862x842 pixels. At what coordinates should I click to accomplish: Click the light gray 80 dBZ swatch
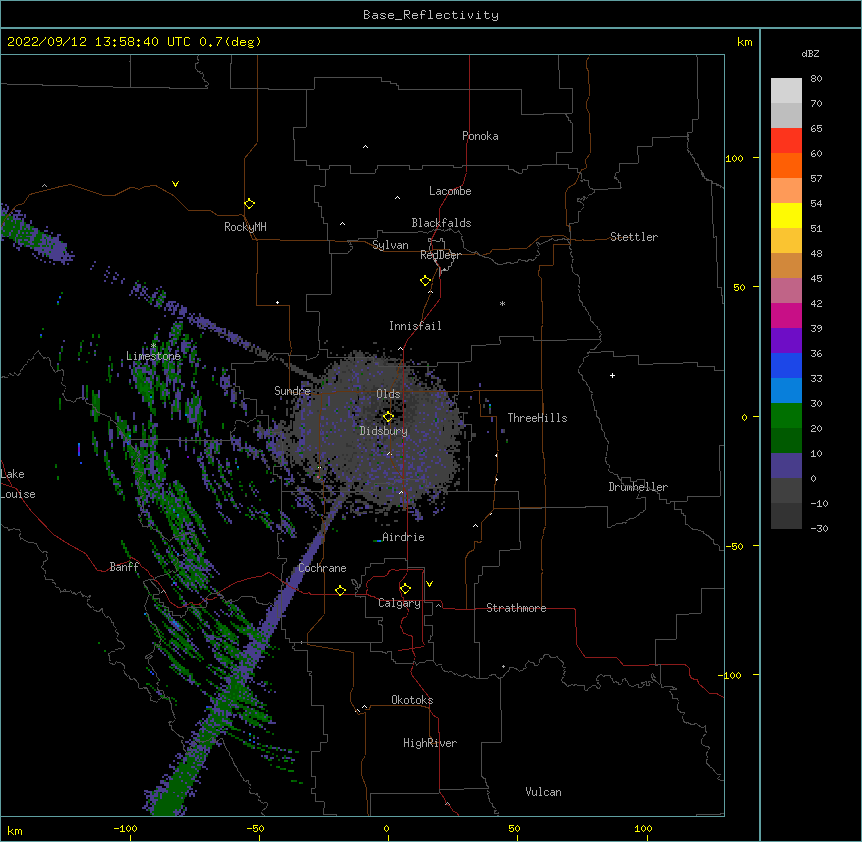[x=786, y=90]
